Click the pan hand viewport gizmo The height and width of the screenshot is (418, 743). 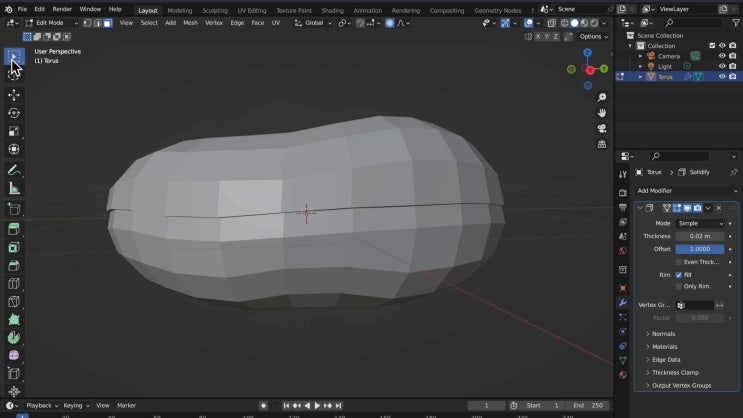point(602,113)
